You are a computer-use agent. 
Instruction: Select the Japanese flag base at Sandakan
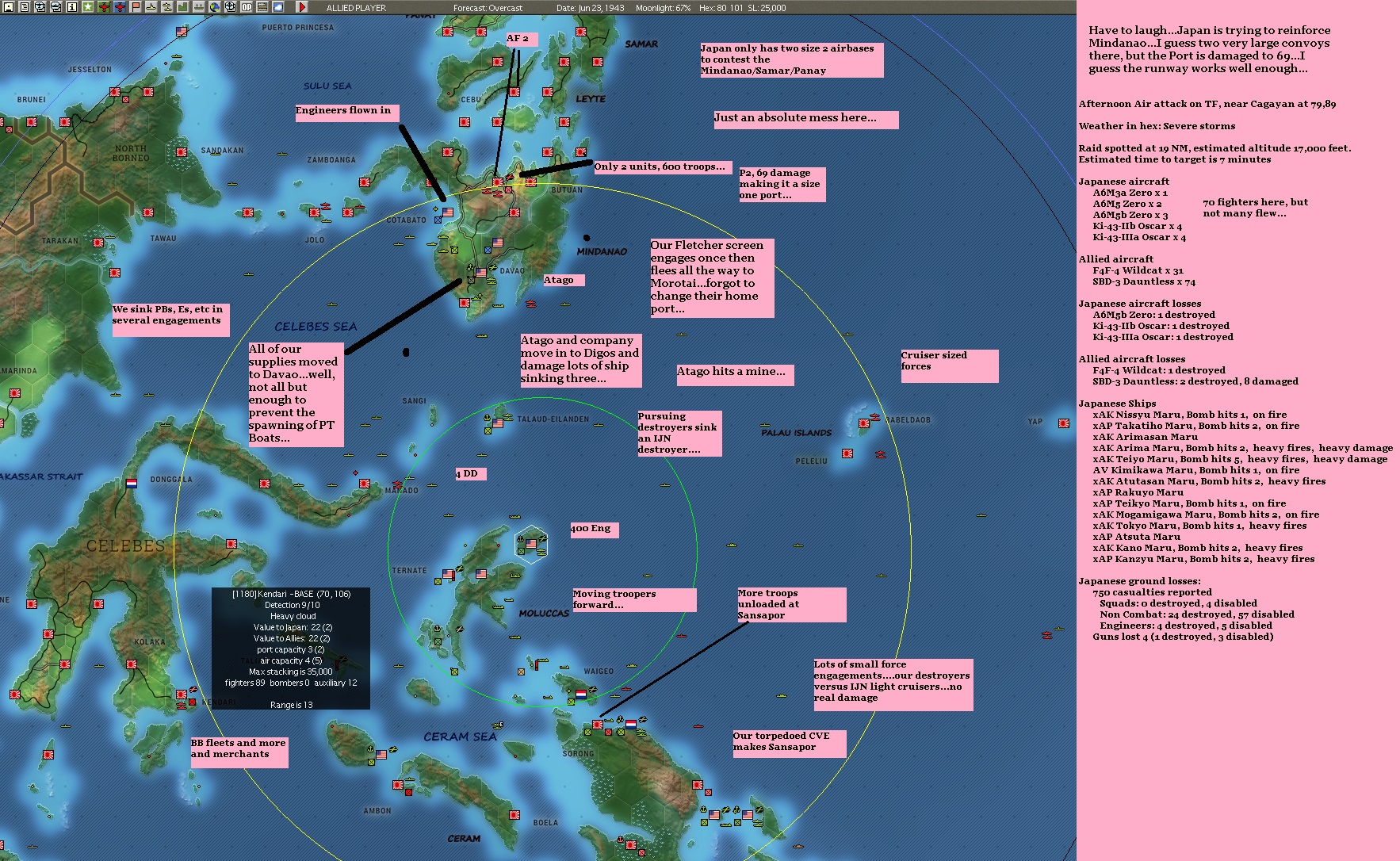[182, 151]
